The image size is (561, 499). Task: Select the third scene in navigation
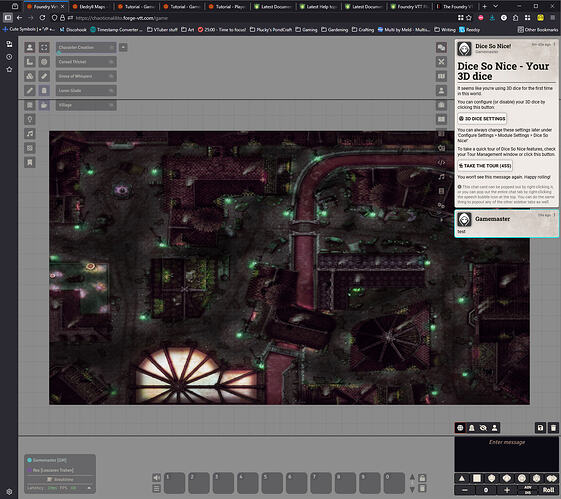(86, 76)
